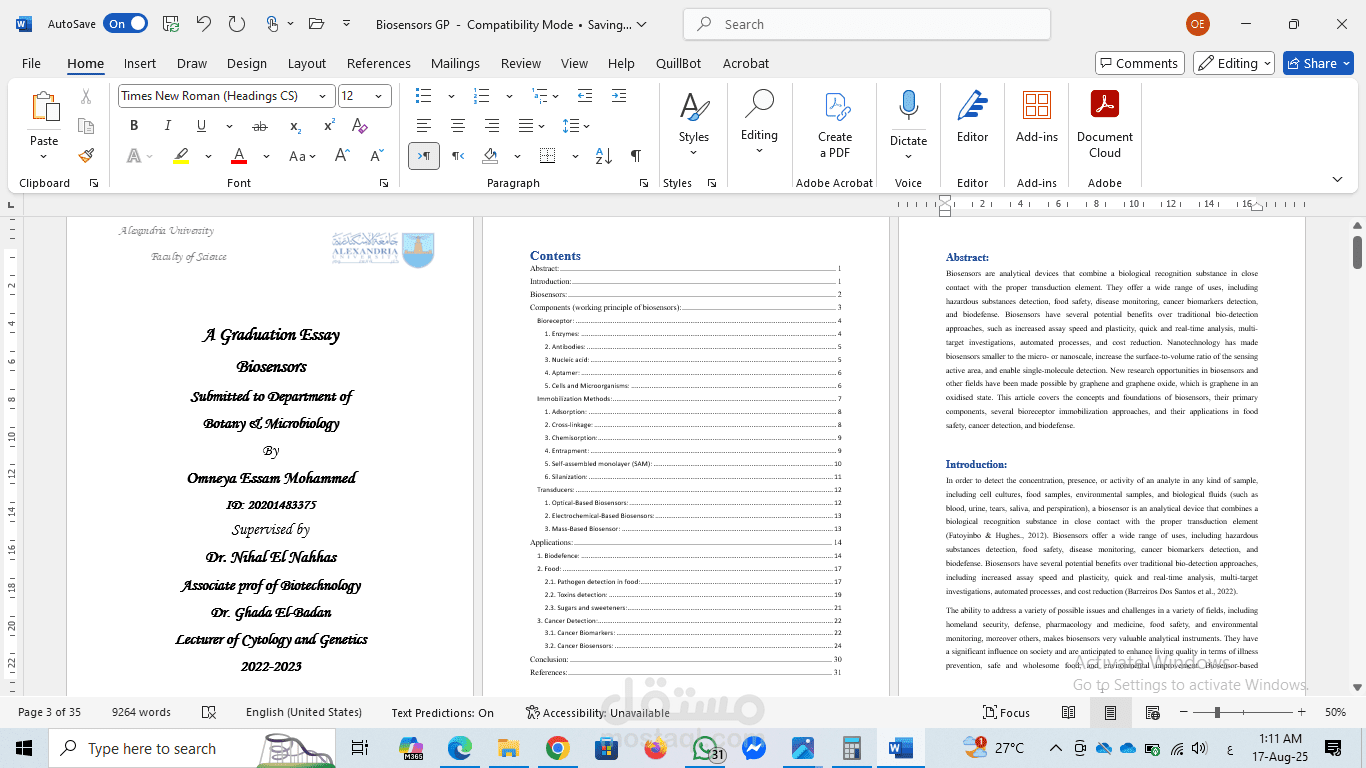1366x768 pixels.
Task: Open the spelling and proofing check icon
Action: point(209,713)
